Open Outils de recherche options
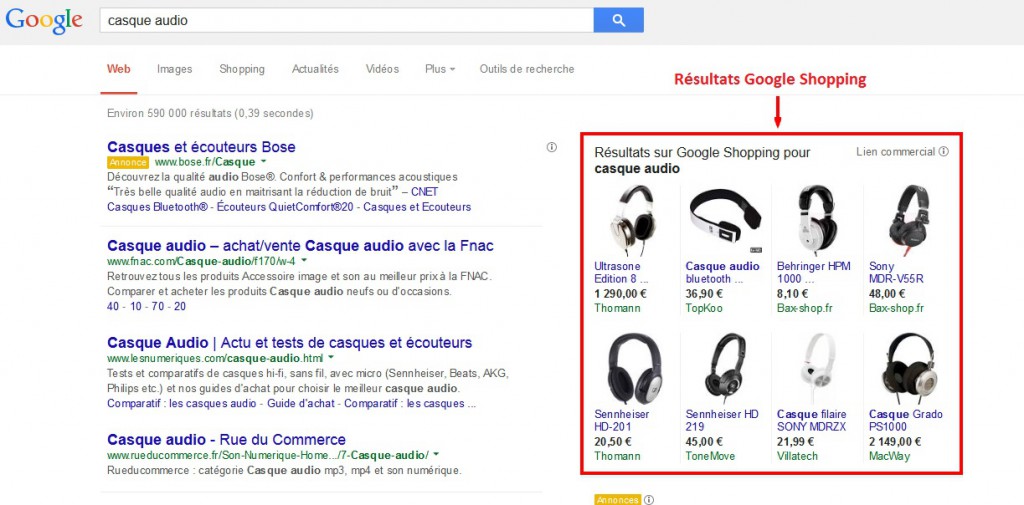The height and width of the screenshot is (505, 1024). point(527,69)
